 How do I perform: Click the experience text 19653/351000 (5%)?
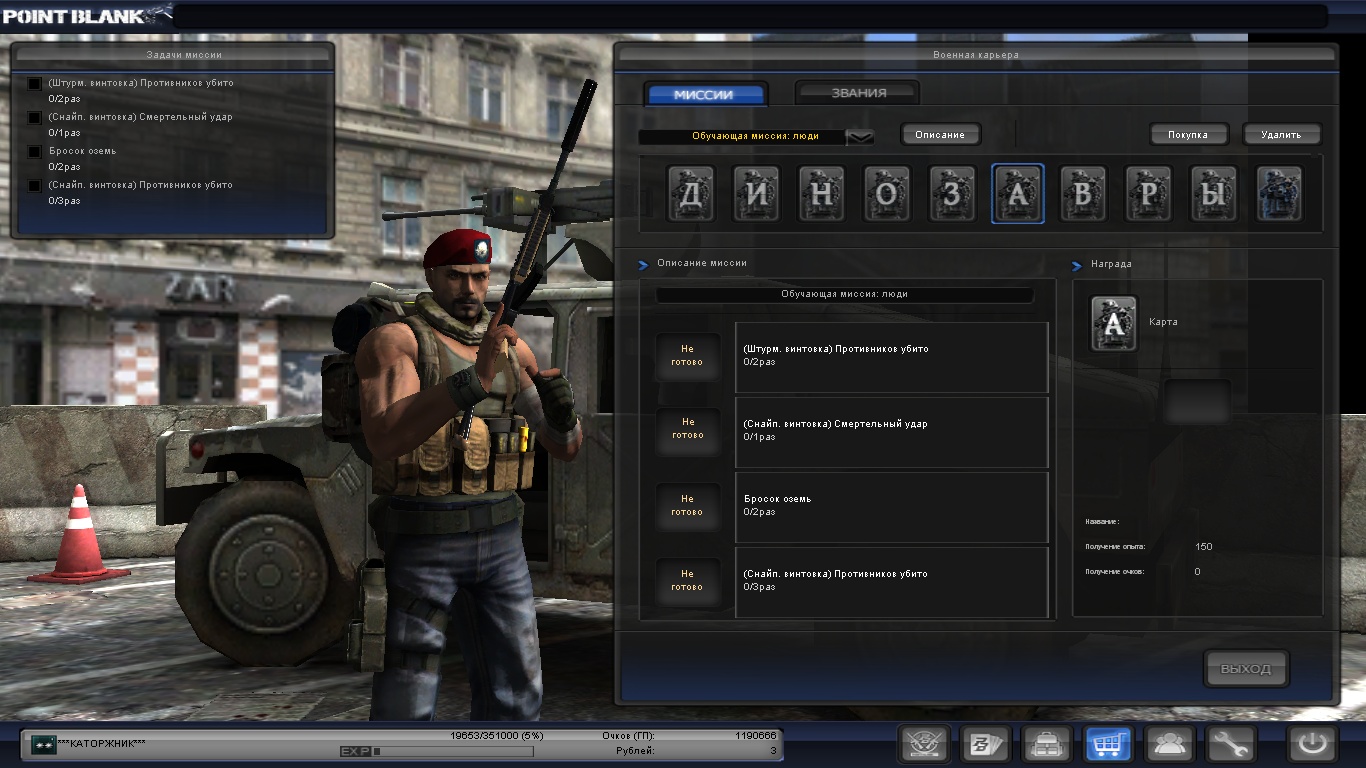tap(497, 735)
